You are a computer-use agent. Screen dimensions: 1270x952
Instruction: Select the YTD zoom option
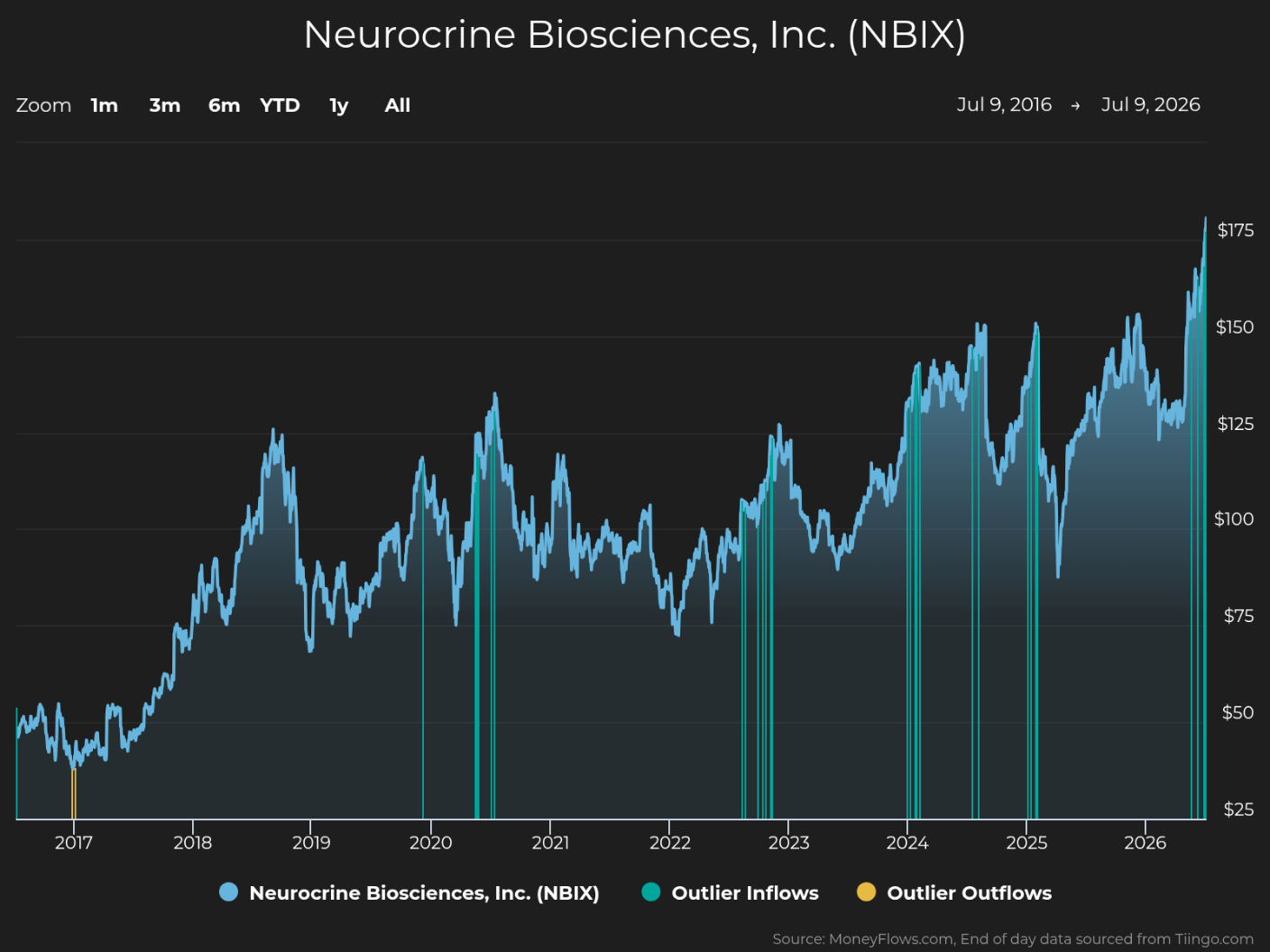click(280, 105)
